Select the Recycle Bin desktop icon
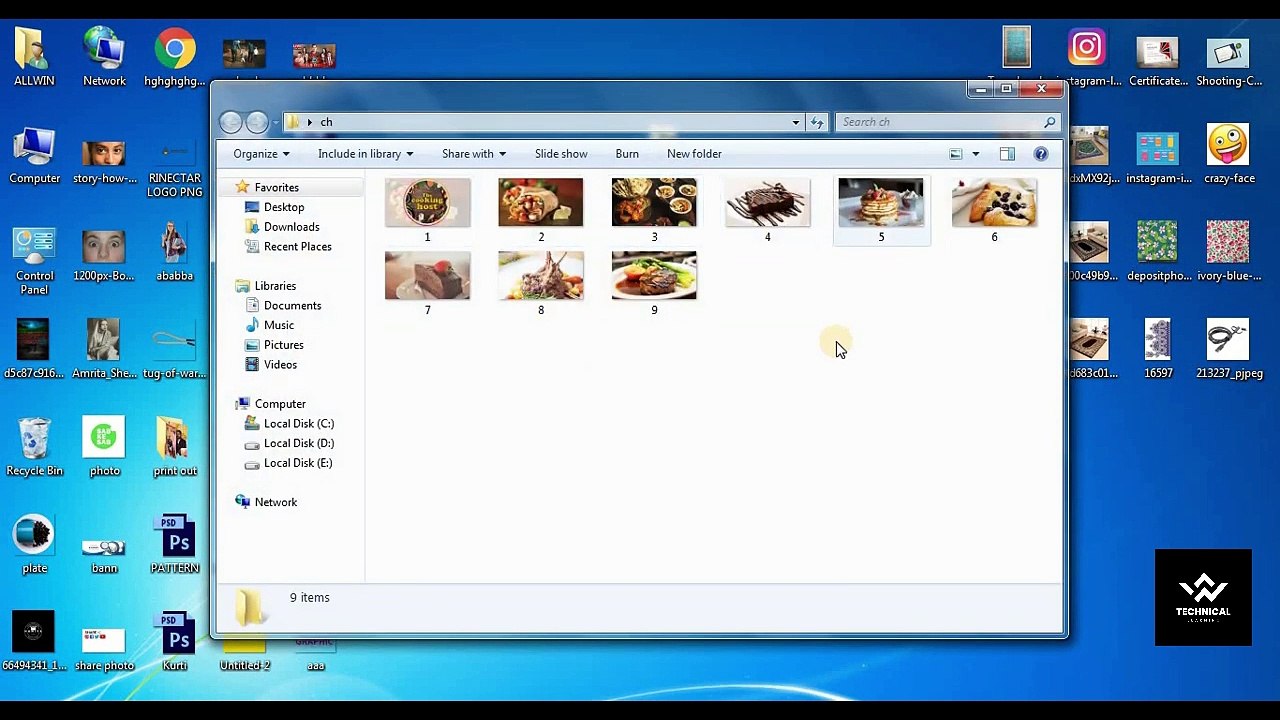Screen dimensions: 1280x720 [34, 447]
